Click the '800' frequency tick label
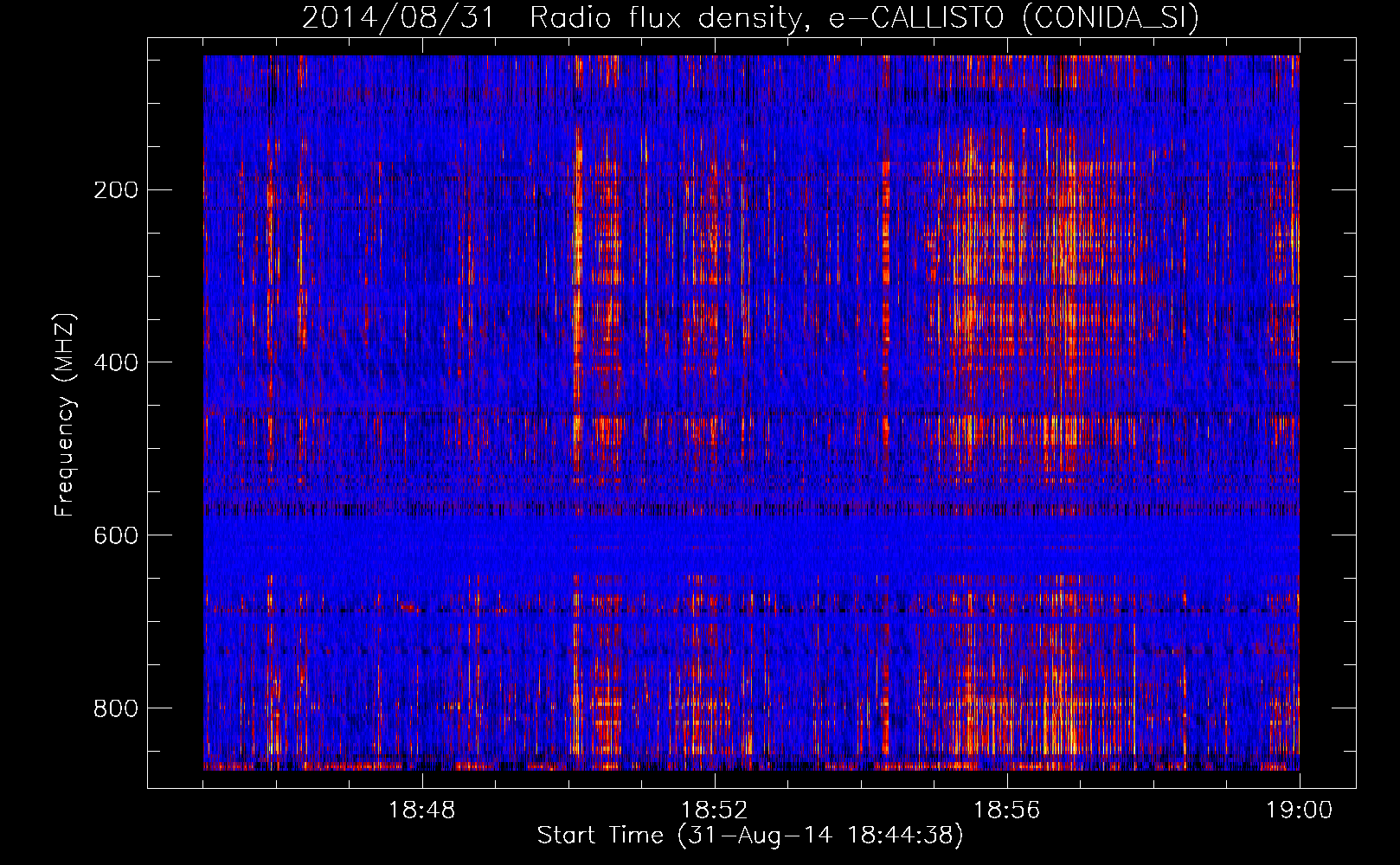This screenshot has width=1400, height=865. 116,708
